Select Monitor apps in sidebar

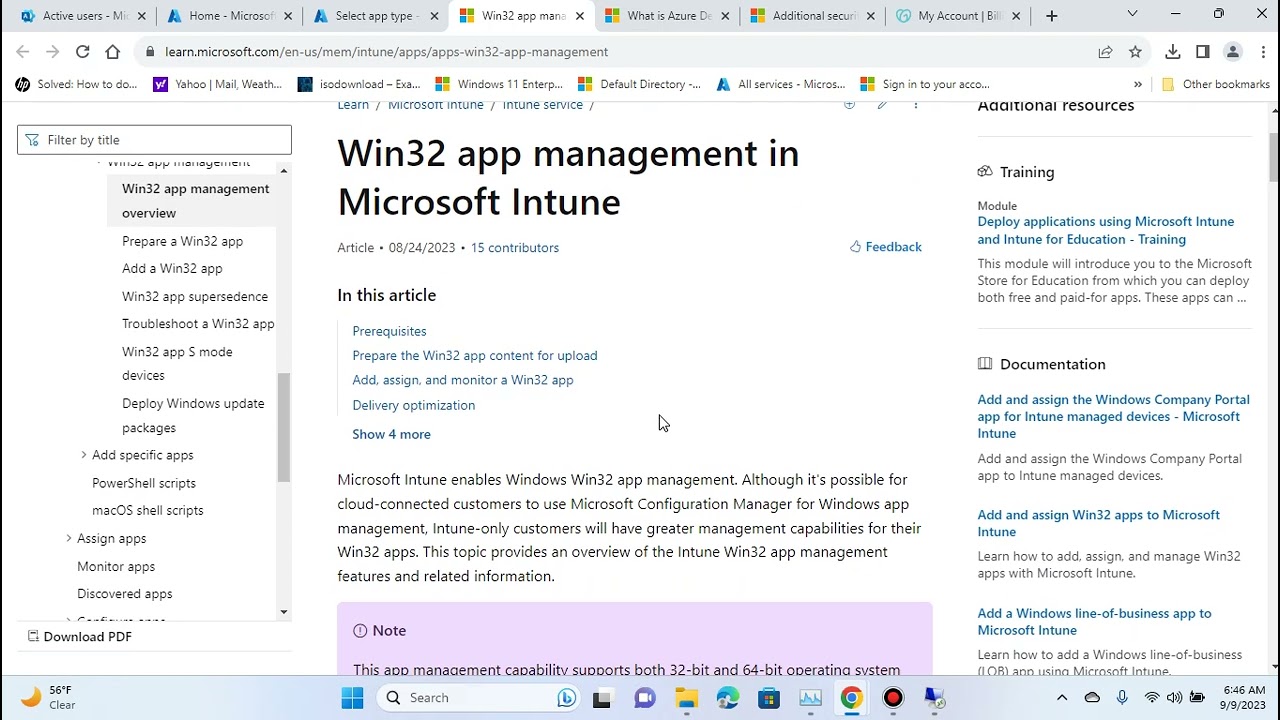[116, 566]
